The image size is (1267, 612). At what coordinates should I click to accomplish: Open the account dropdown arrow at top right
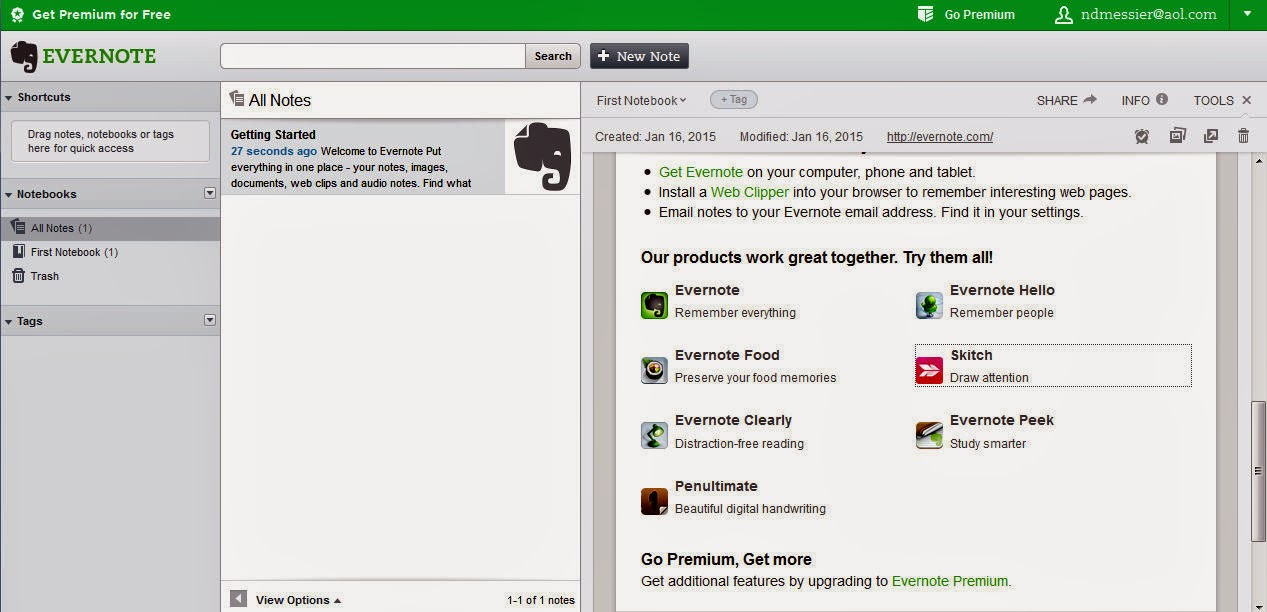click(1246, 14)
